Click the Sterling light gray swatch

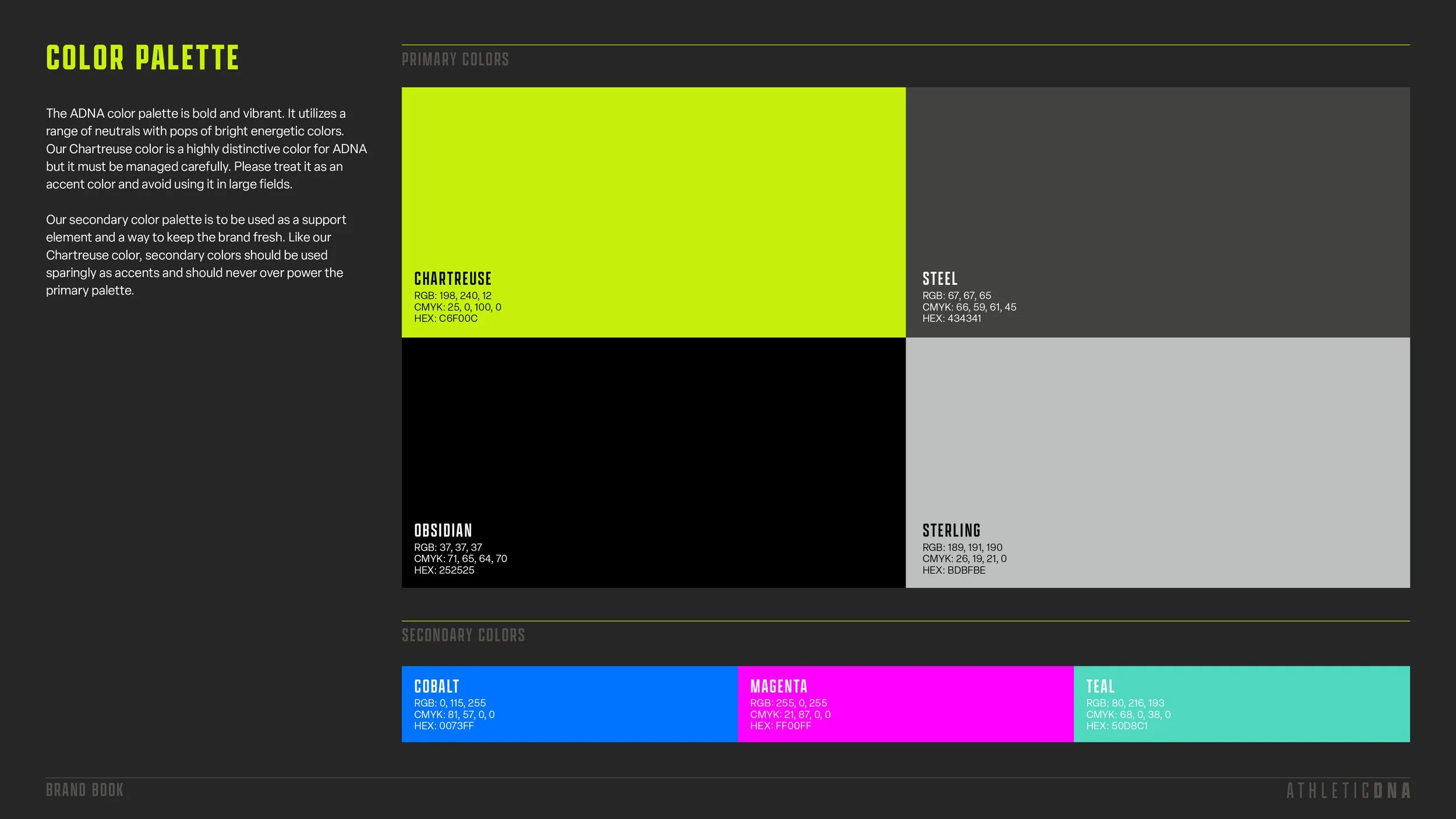click(x=1158, y=463)
